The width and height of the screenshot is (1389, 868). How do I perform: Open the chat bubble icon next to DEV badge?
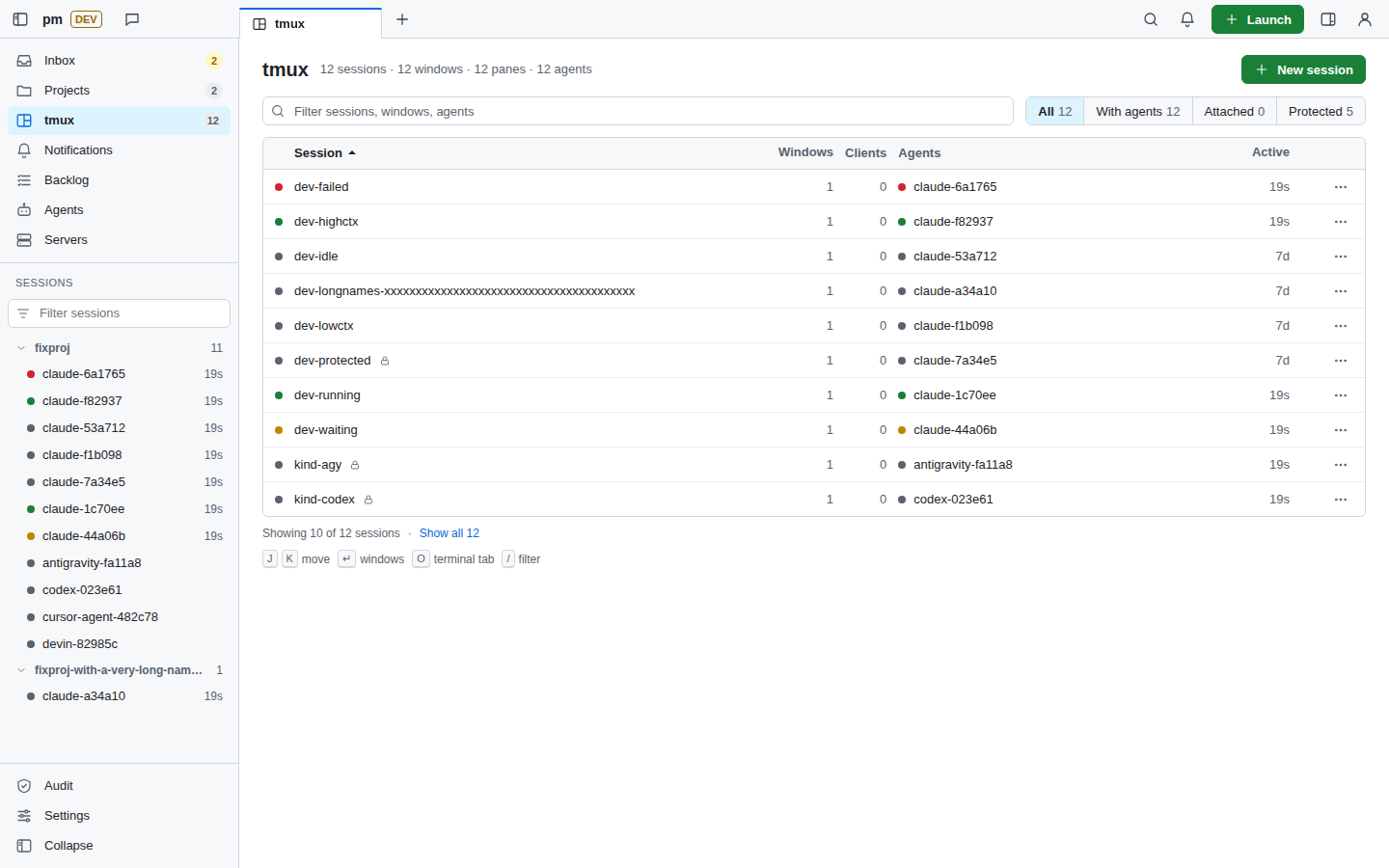point(132,19)
